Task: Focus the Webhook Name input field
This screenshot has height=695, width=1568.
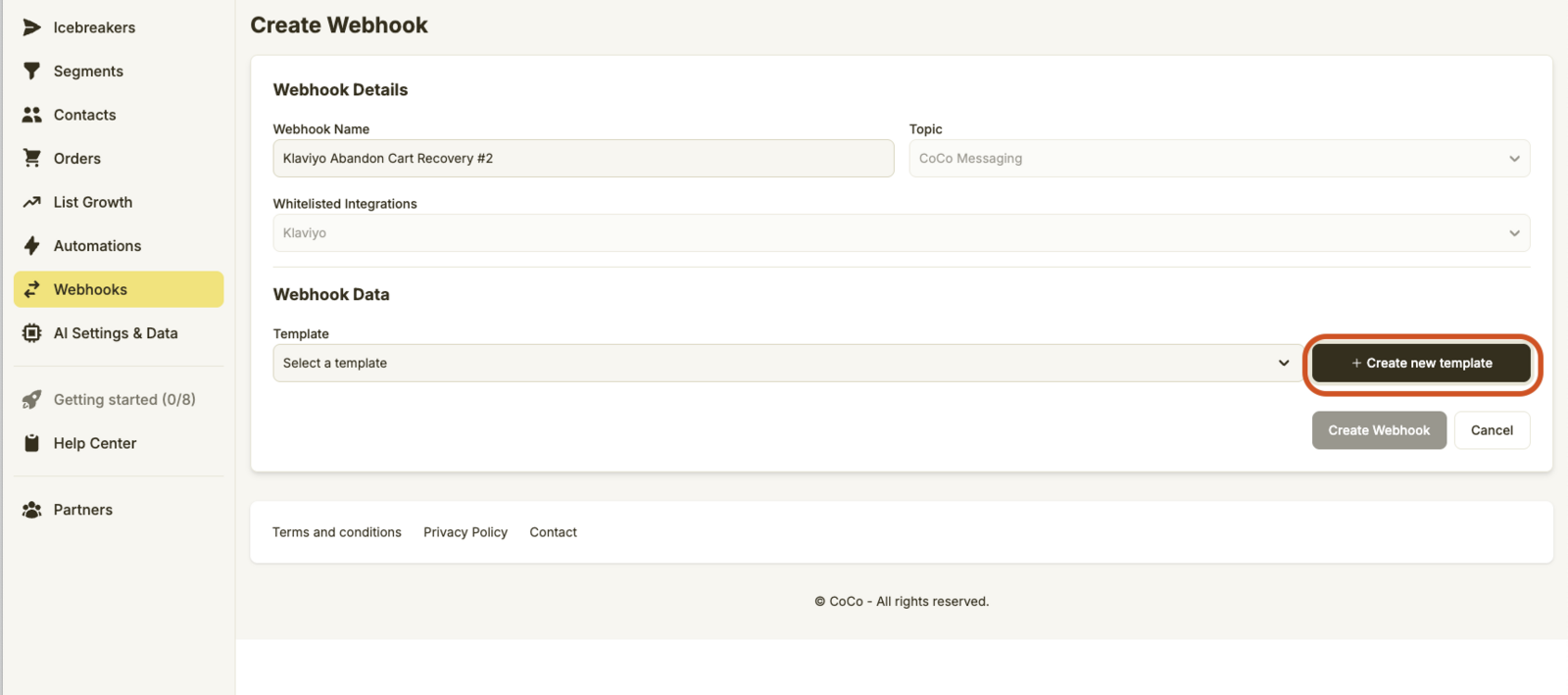Action: [x=583, y=159]
